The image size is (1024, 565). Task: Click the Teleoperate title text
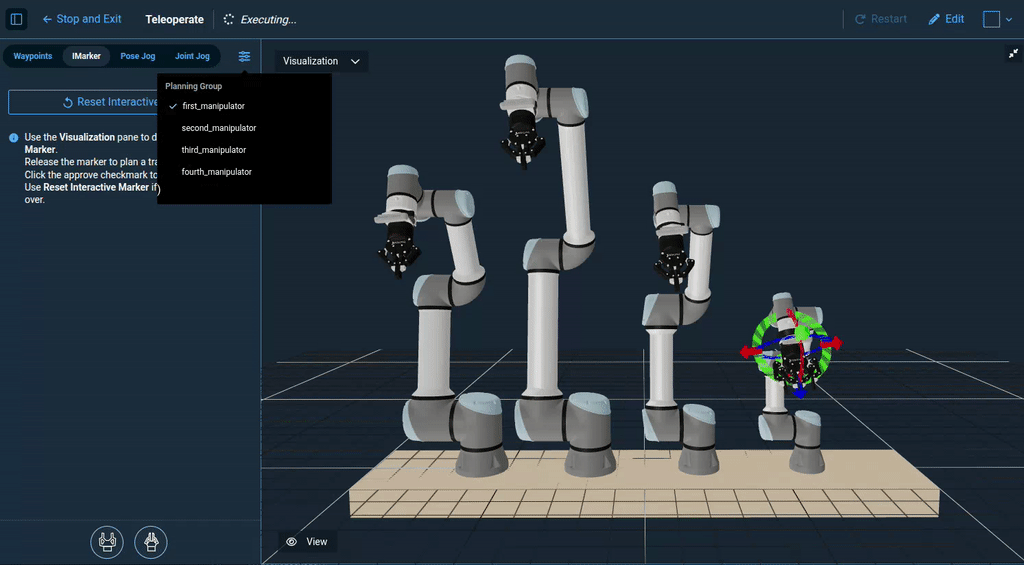pyautogui.click(x=174, y=20)
